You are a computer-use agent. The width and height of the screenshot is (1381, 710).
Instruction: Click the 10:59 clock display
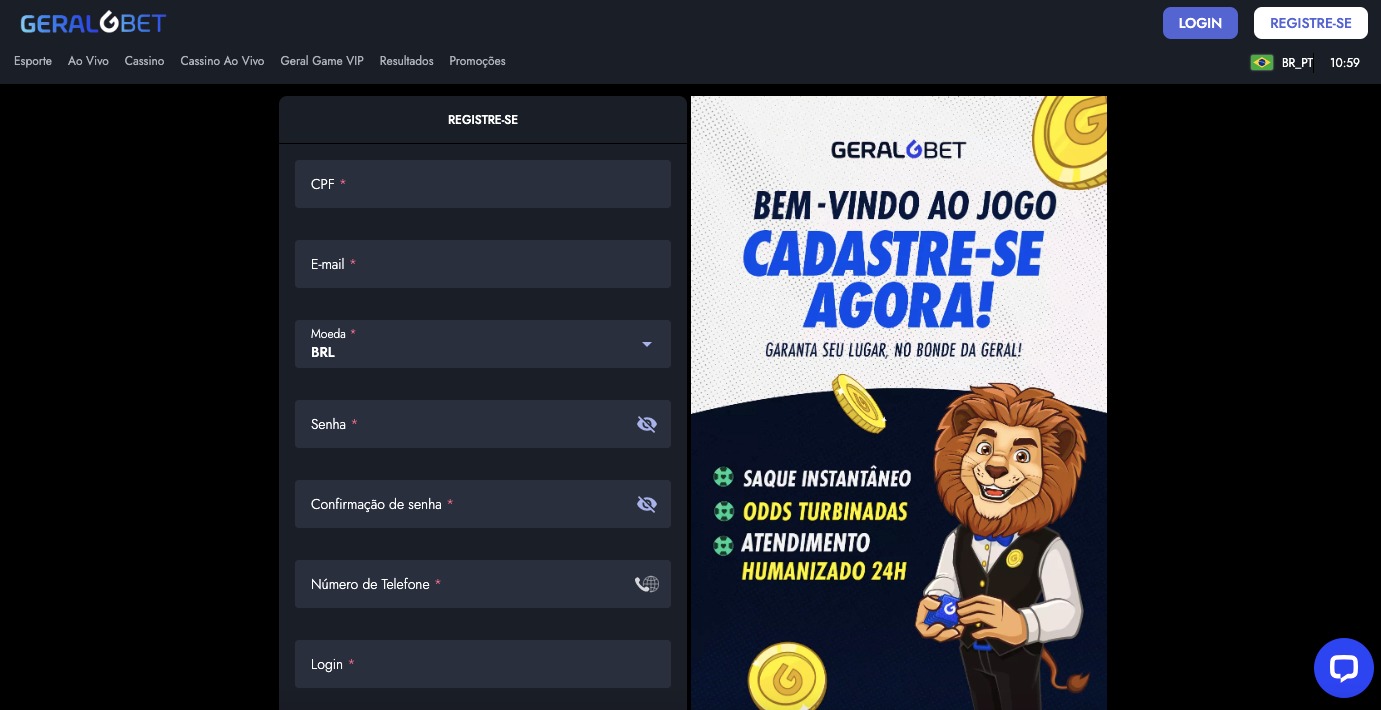point(1344,62)
